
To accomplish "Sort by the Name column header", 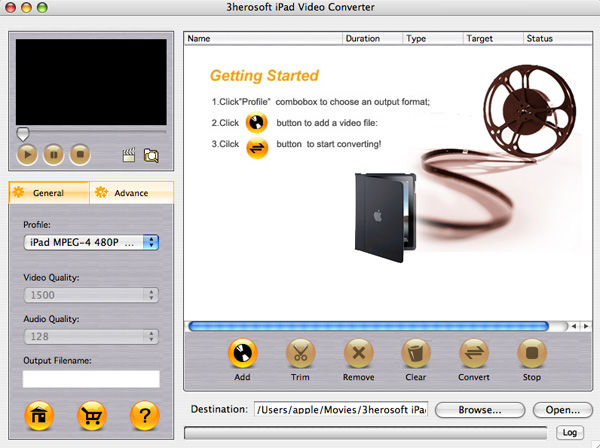I will tap(263, 39).
